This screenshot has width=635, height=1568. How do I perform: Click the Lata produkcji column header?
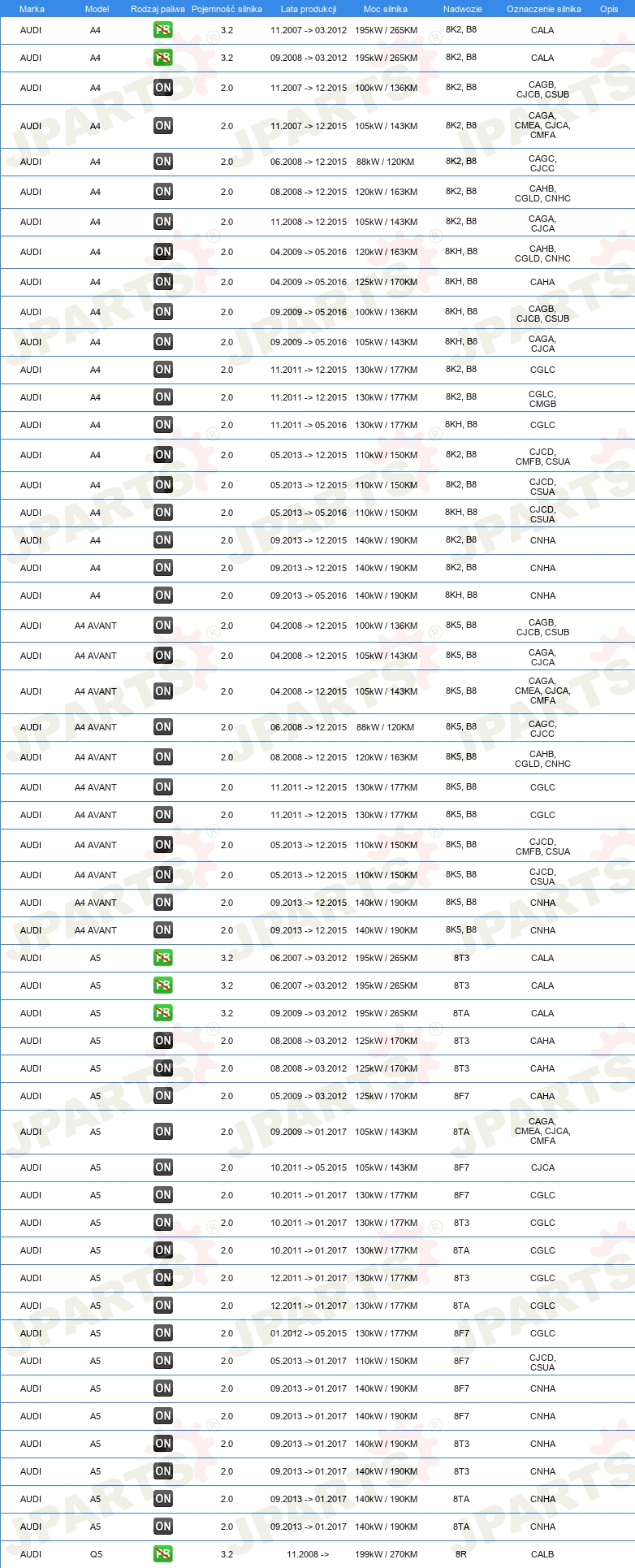tap(309, 9)
